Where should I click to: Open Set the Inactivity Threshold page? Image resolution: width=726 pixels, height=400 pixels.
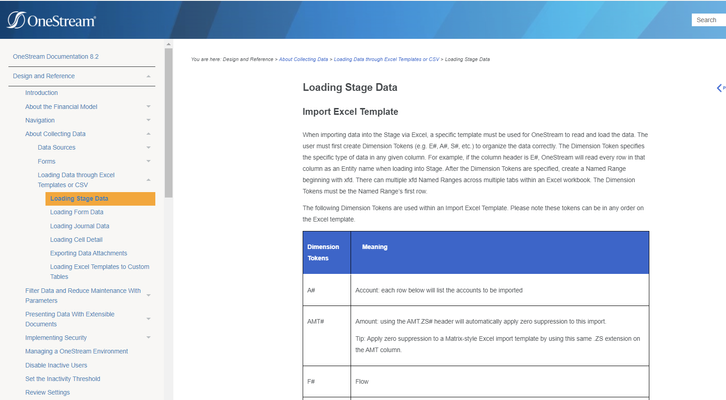click(63, 379)
